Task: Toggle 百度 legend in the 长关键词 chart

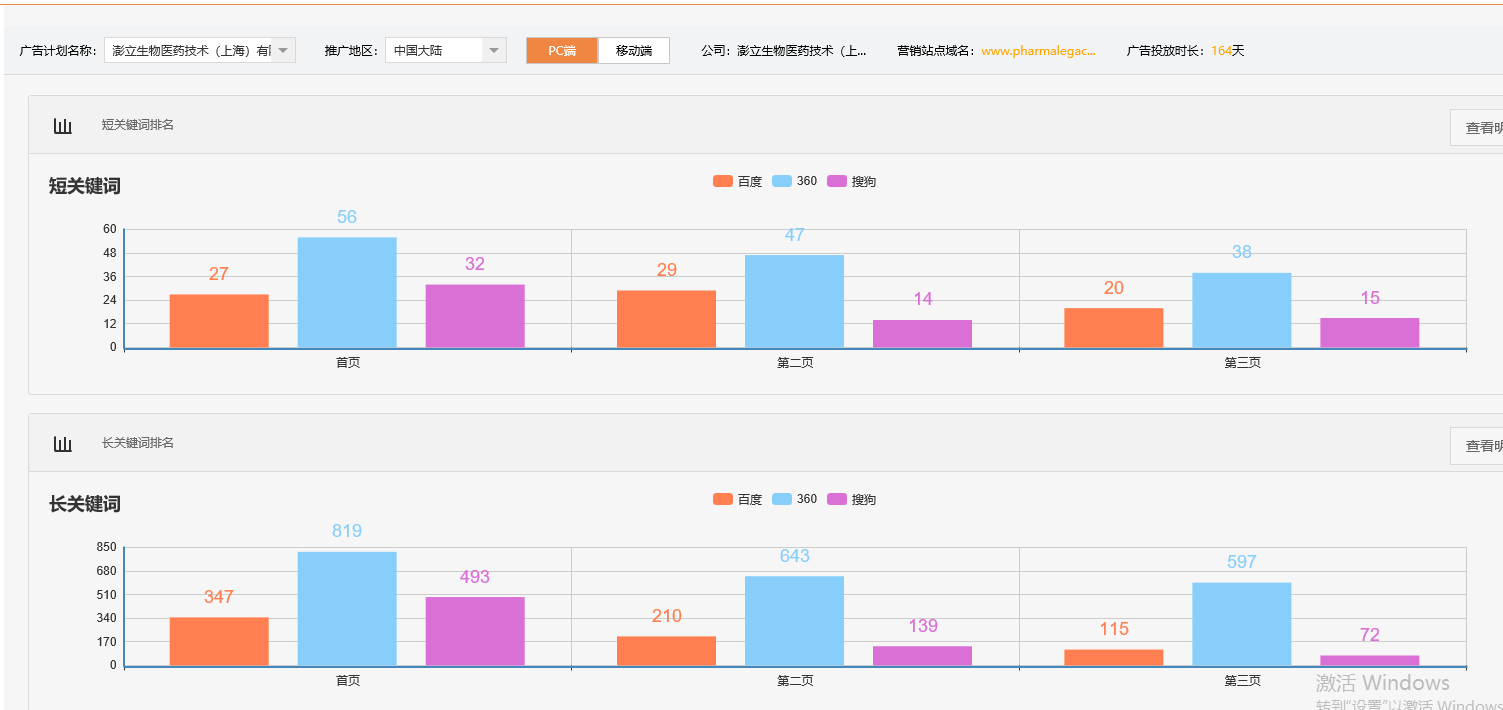Action: point(737,500)
